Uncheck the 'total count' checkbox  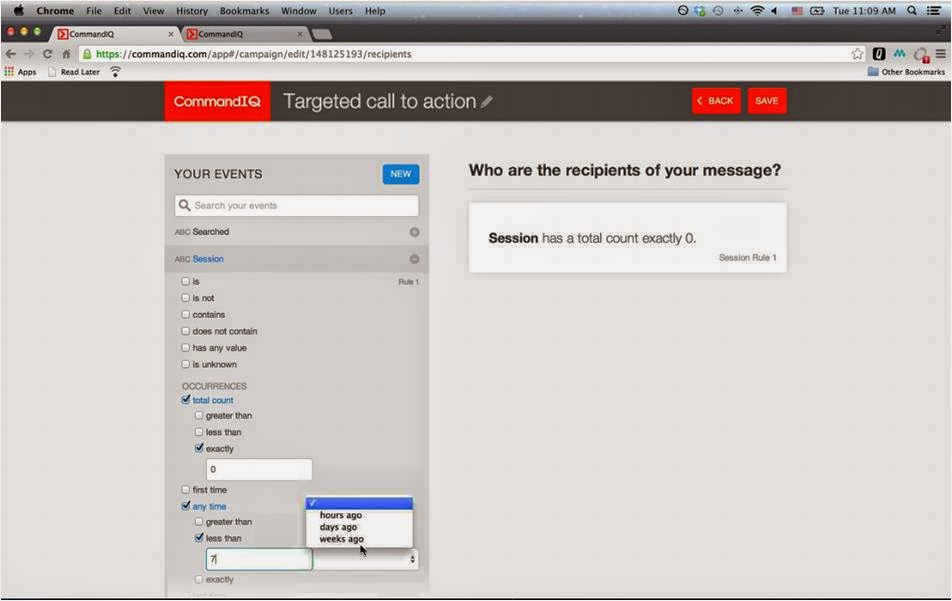coord(185,399)
